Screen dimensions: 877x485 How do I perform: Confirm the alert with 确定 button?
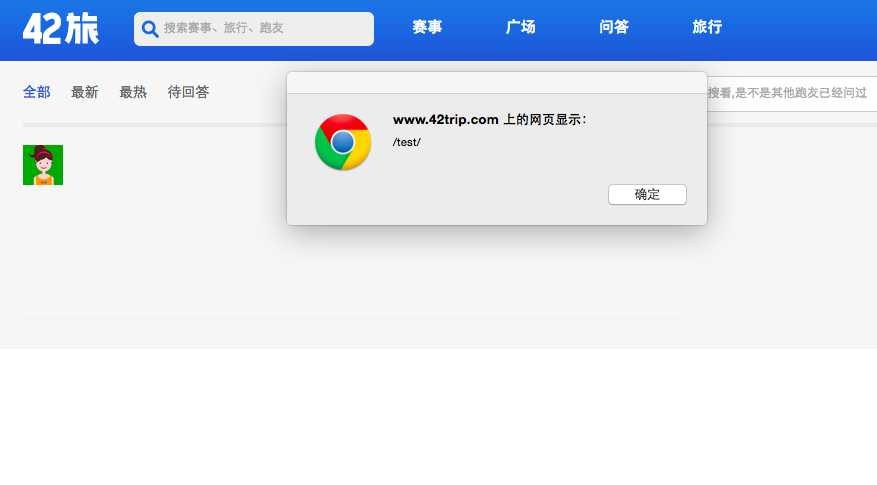tap(647, 195)
